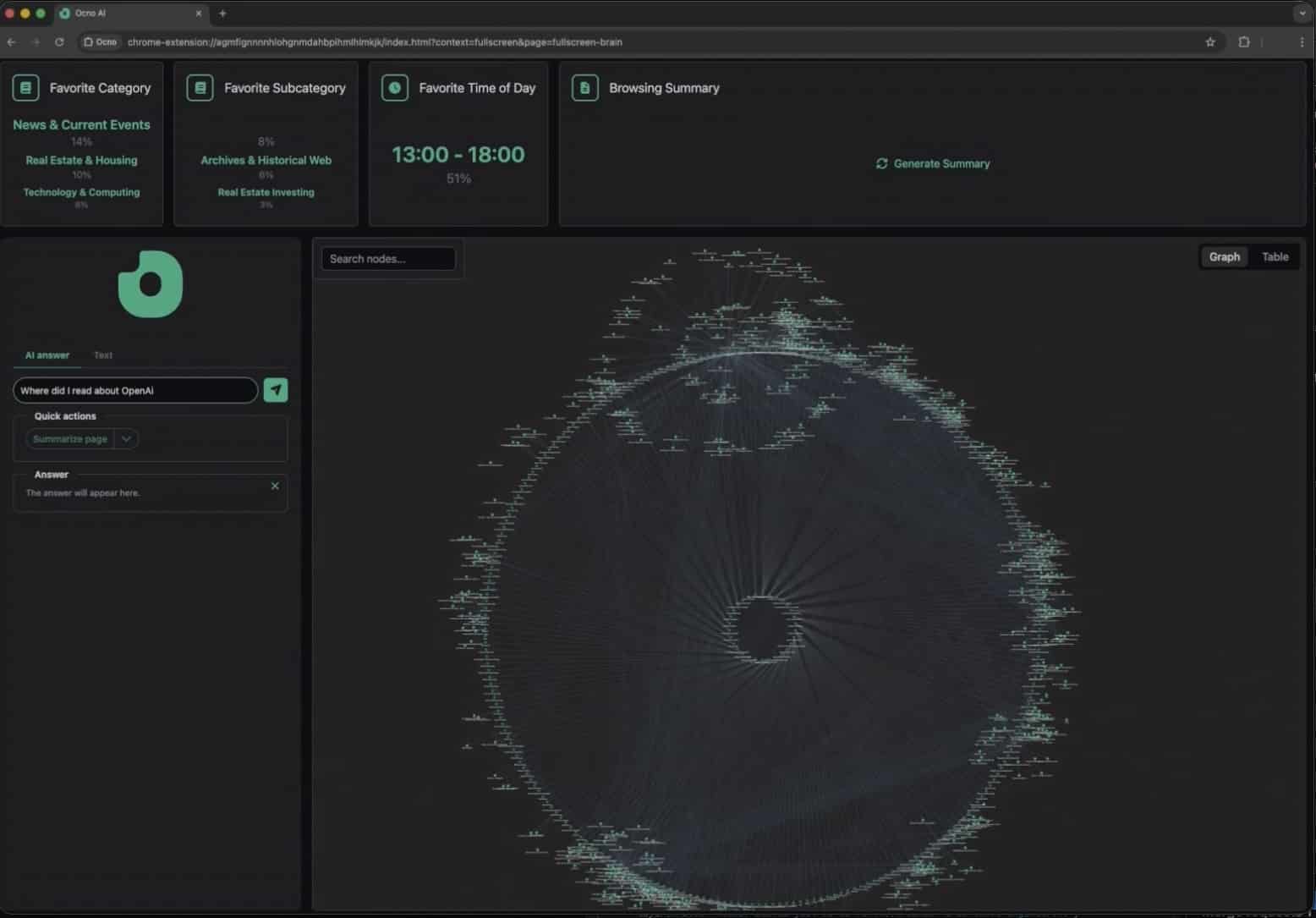
Task: Expand the tab search chevron
Action: [1302, 14]
